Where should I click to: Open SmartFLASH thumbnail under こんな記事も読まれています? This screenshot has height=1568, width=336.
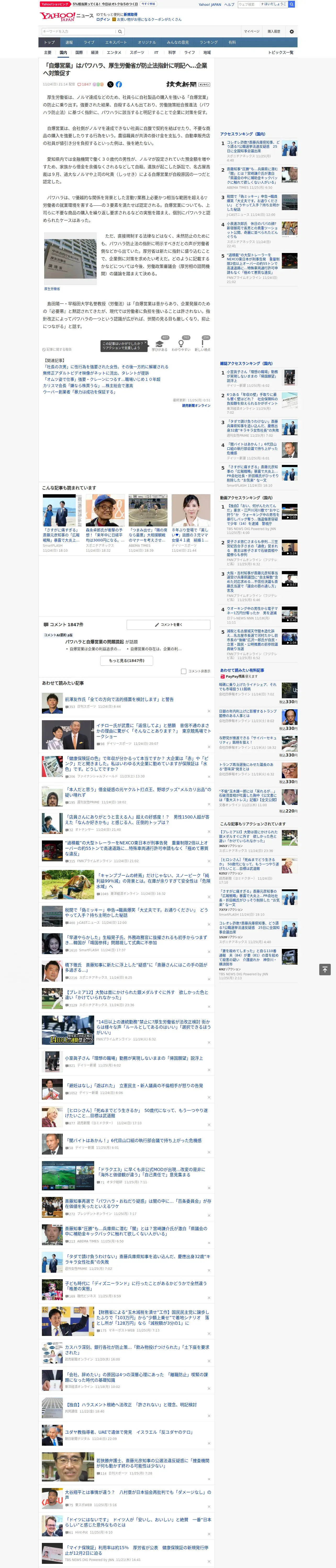pos(62,510)
